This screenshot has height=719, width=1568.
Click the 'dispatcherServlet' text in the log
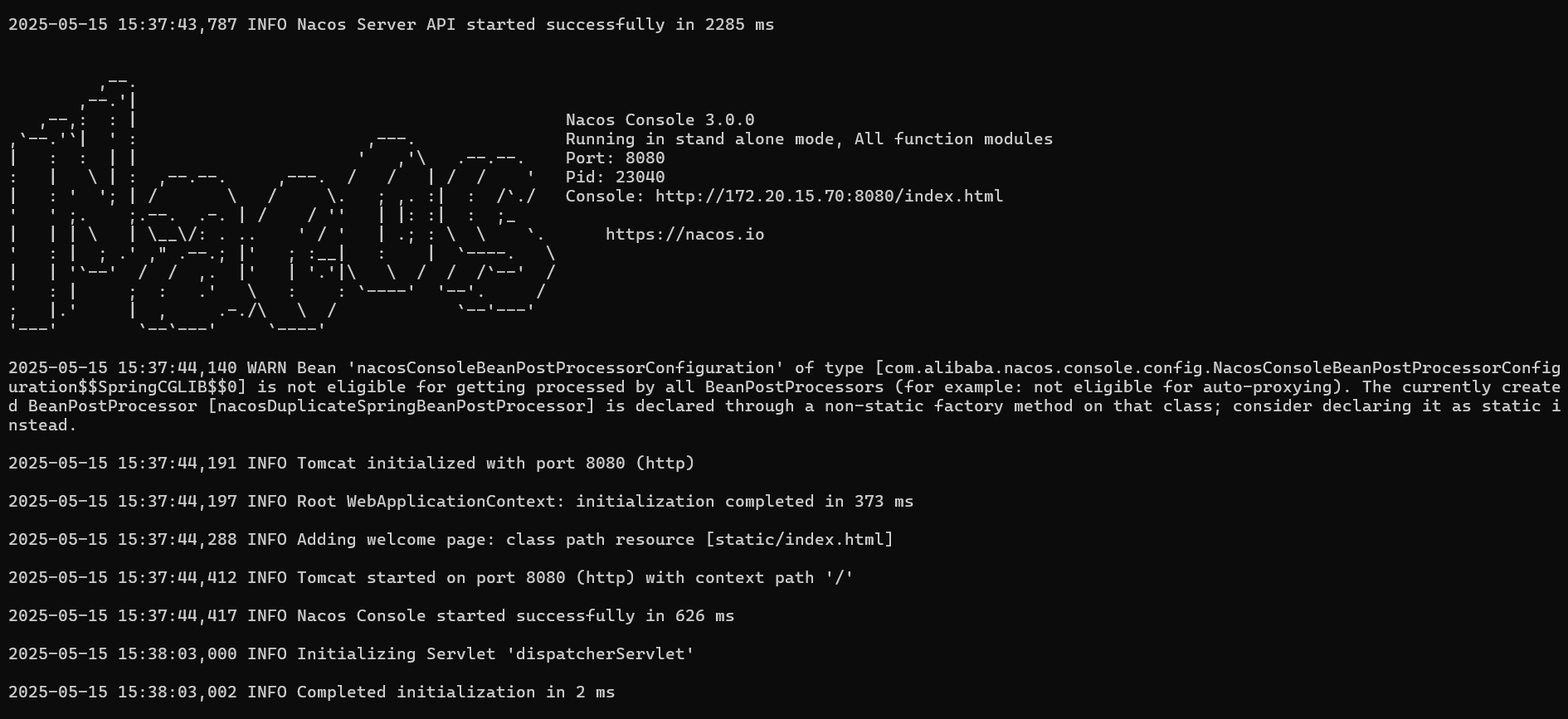pyautogui.click(x=600, y=654)
